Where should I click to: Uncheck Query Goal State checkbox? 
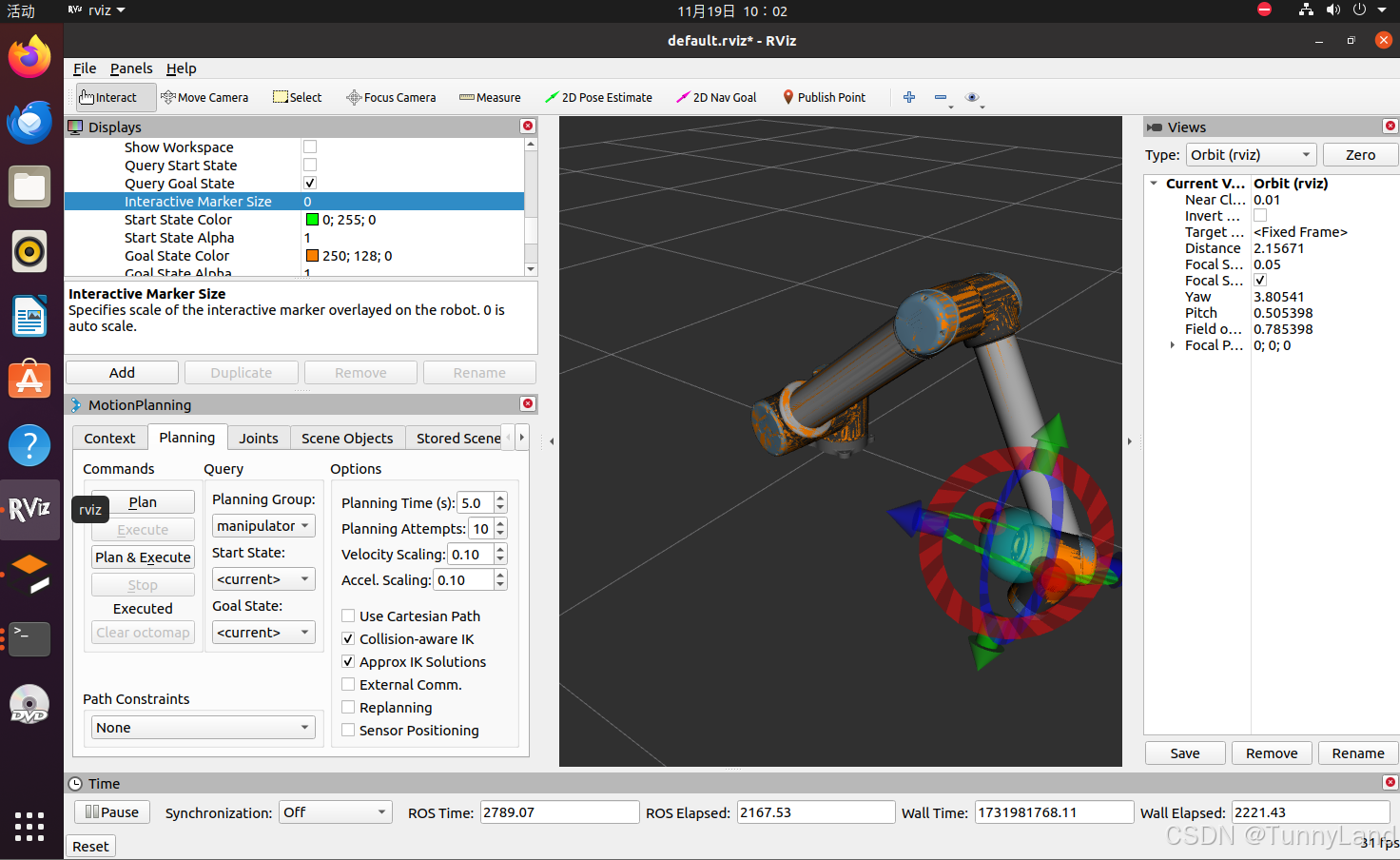coord(310,183)
